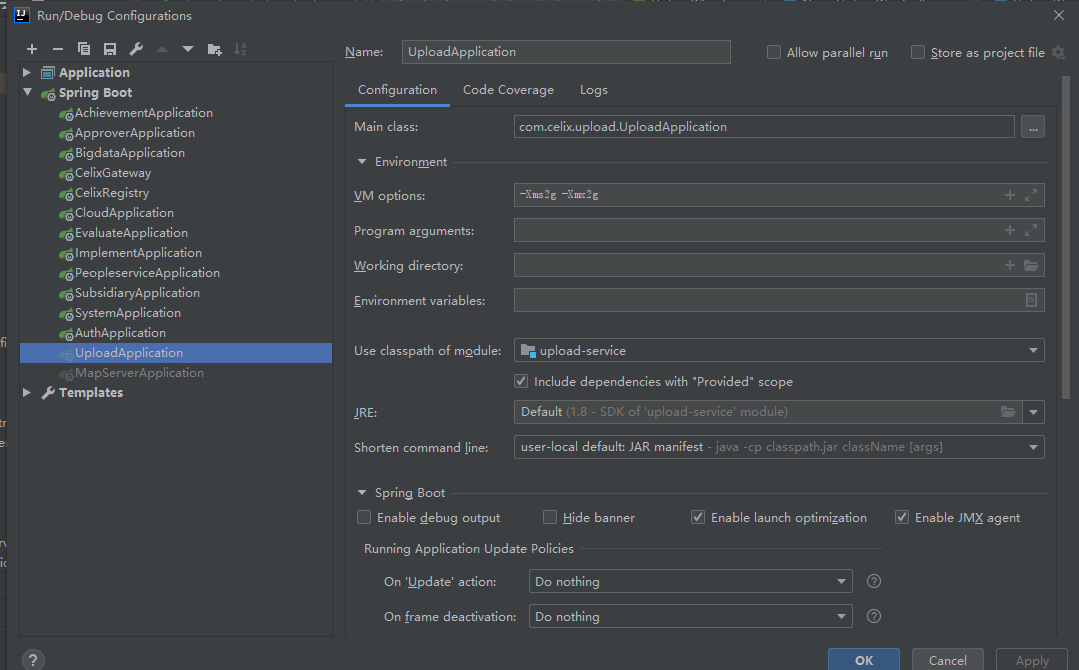Click the Apply button
Screen dimensions: 1079x670
(1032, 660)
